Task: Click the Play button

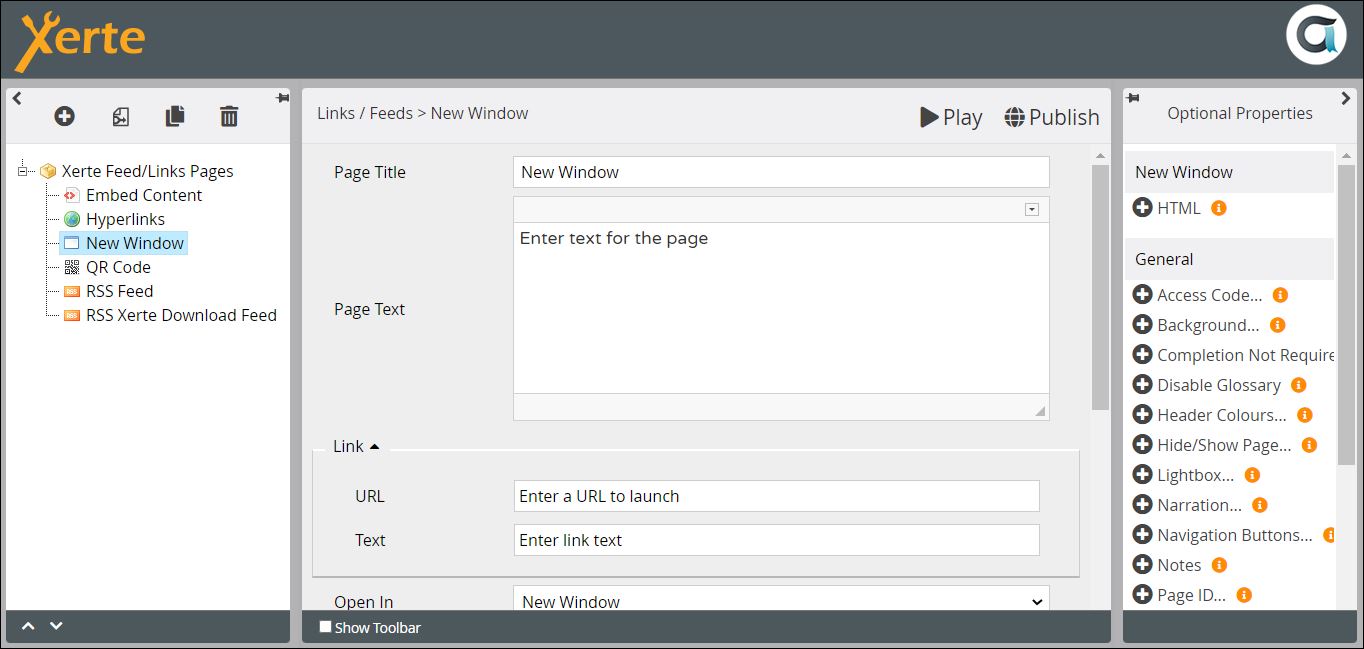Action: (951, 117)
